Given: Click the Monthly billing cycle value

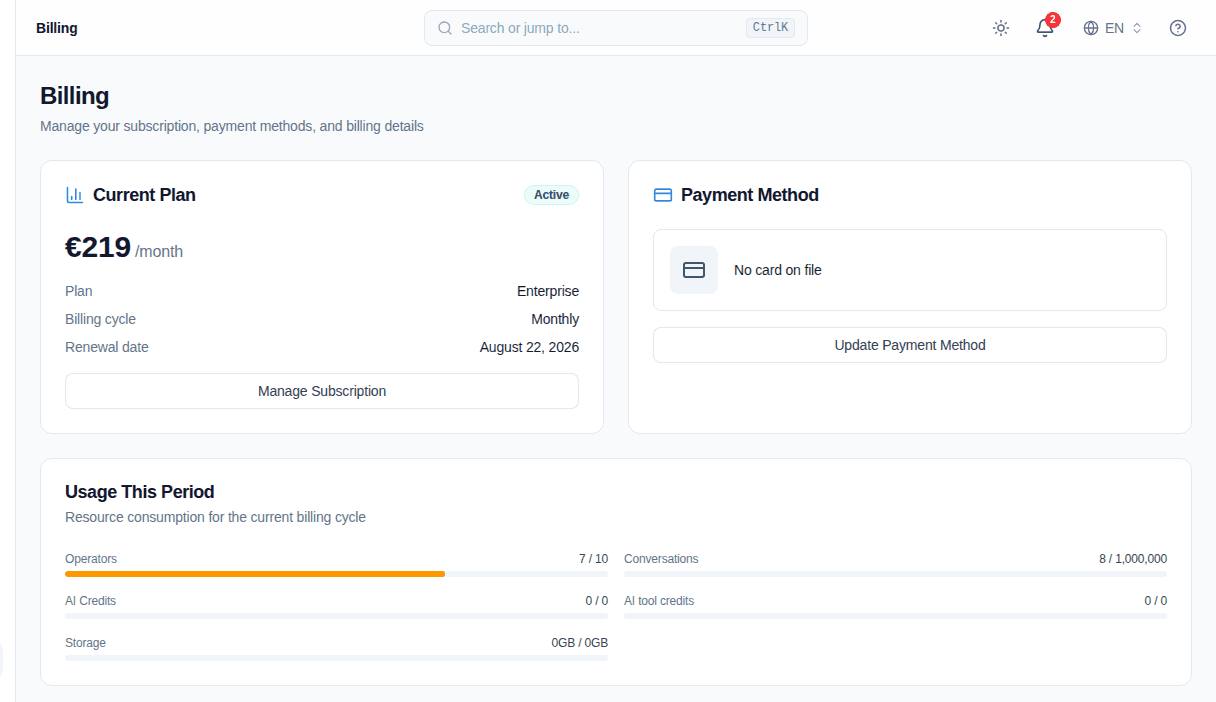Looking at the screenshot, I should pyautogui.click(x=555, y=319).
